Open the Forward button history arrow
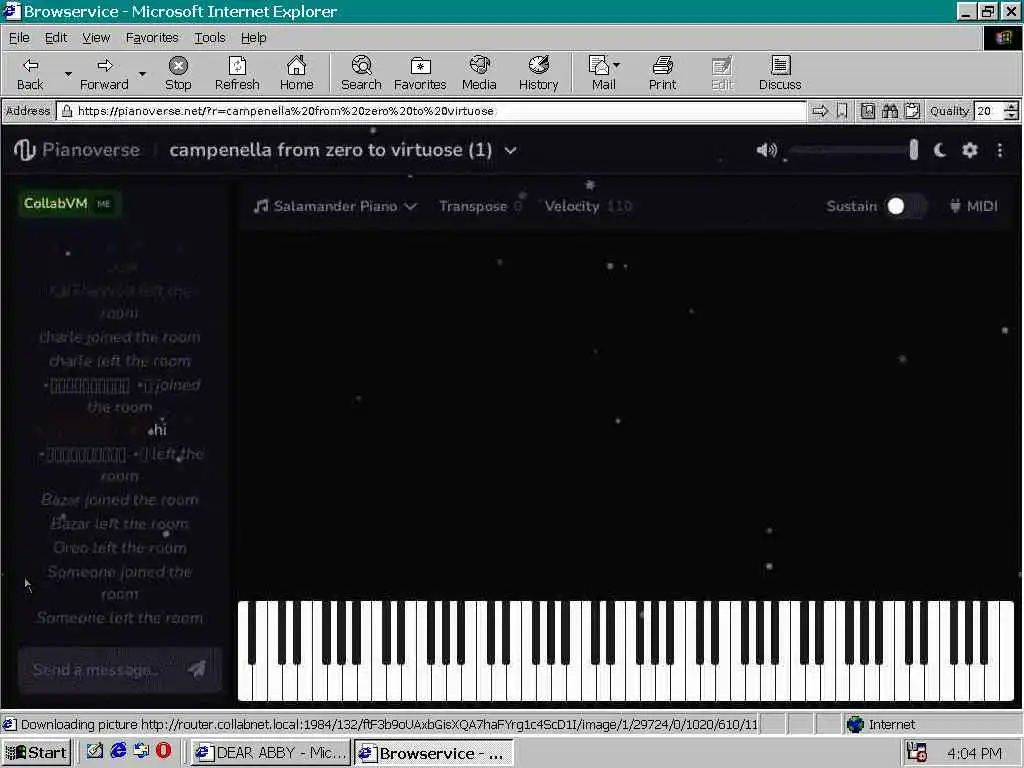Viewport: 1024px width, 768px height. (142, 74)
